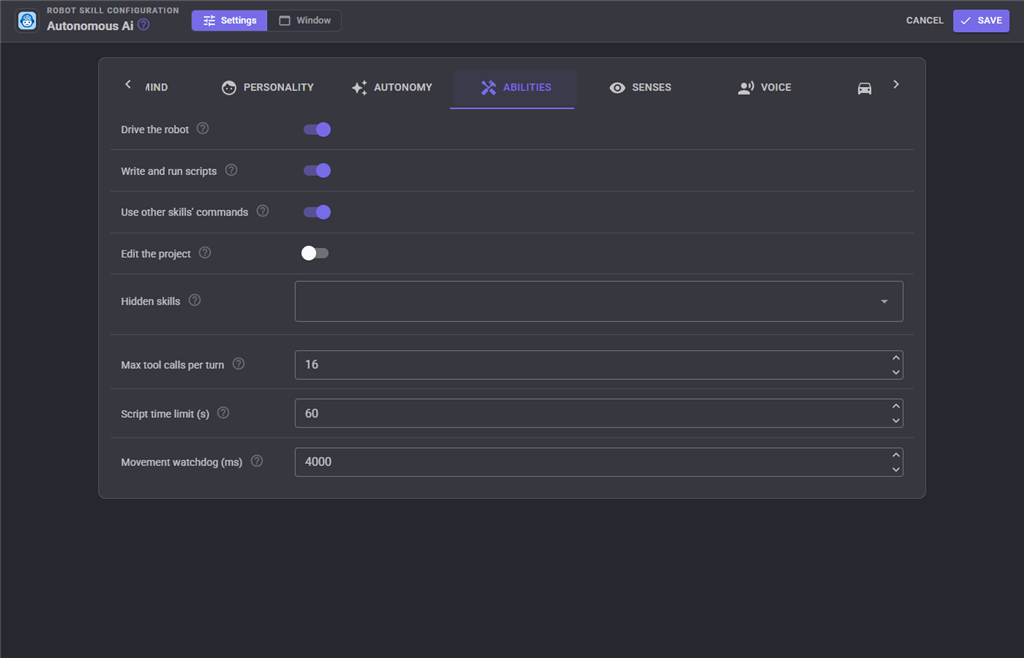This screenshot has width=1024, height=658.
Task: Click the Settings button
Action: (x=229, y=20)
